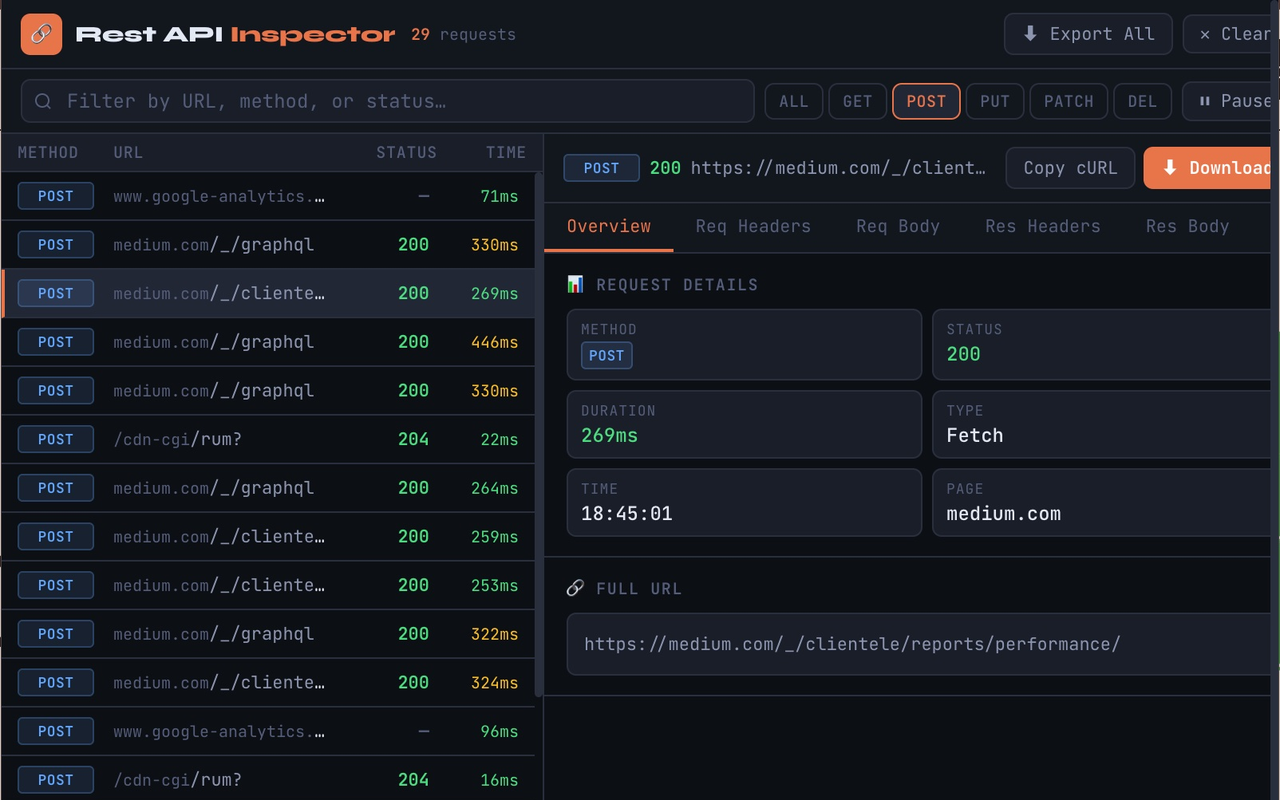Click the search magnifier icon in filter bar
Screen dimensions: 1280x800
pos(43,101)
